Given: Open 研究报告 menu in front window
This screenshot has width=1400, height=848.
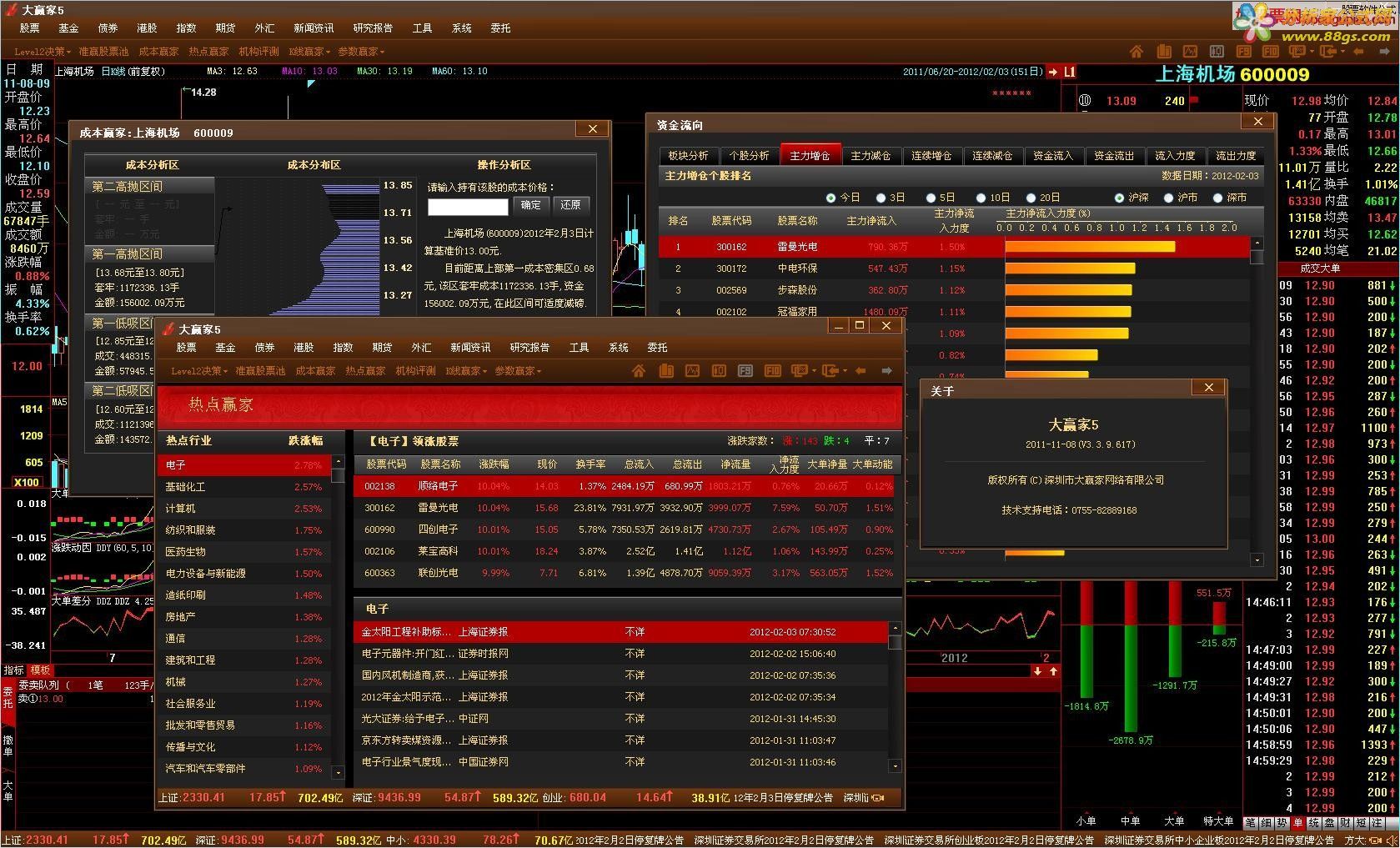Looking at the screenshot, I should 529,348.
